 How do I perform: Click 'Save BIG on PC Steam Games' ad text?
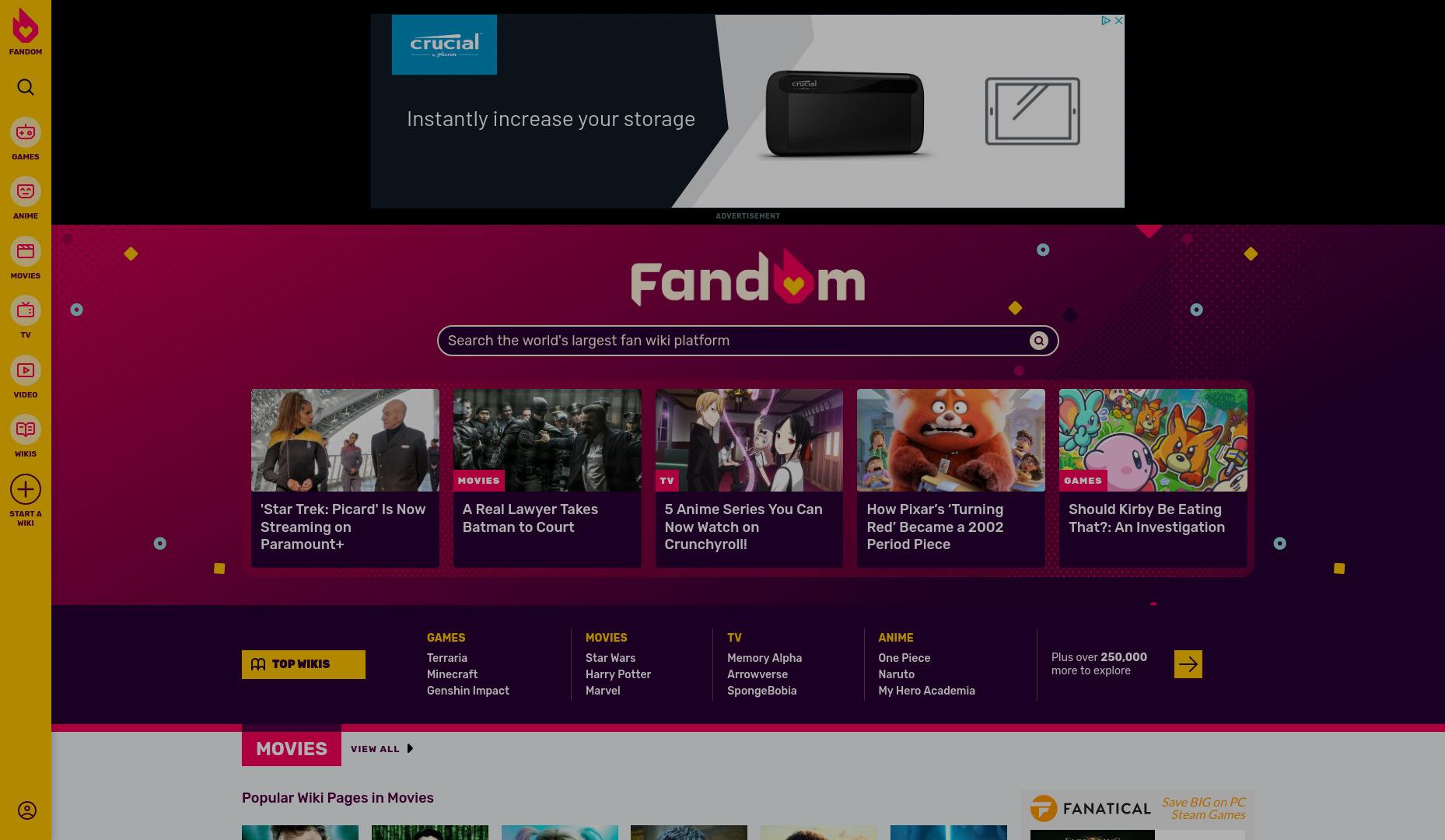tap(1203, 808)
